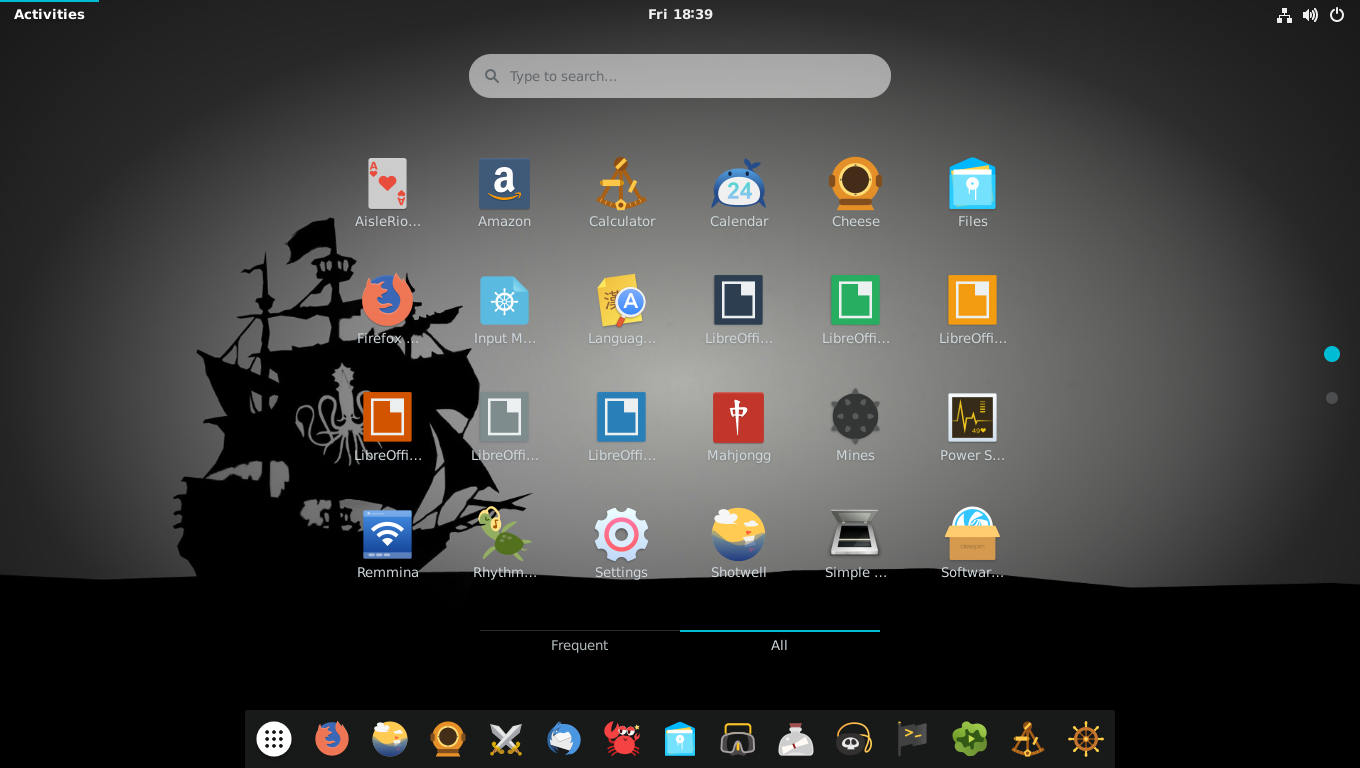Launch Cheese from the app grid
Image resolution: width=1360 pixels, height=768 pixels.
(x=856, y=193)
